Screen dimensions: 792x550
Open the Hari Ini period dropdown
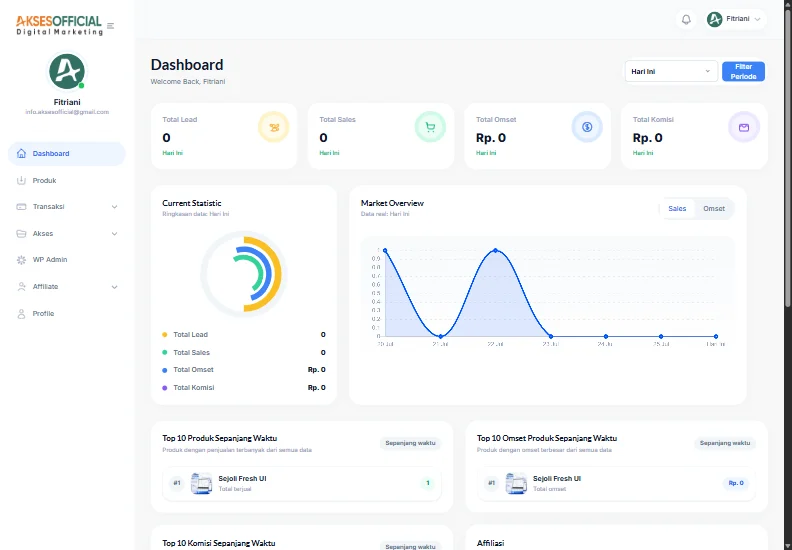[671, 71]
